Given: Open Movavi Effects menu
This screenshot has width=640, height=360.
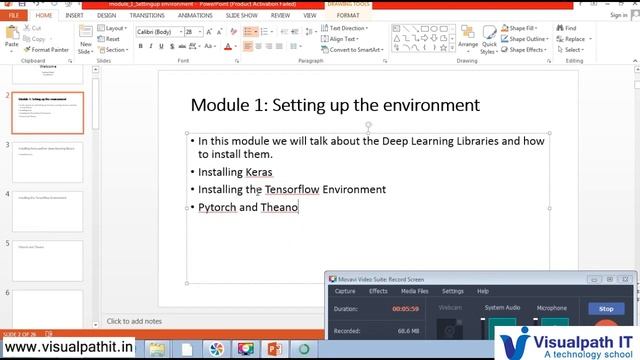Looking at the screenshot, I should coord(378,291).
